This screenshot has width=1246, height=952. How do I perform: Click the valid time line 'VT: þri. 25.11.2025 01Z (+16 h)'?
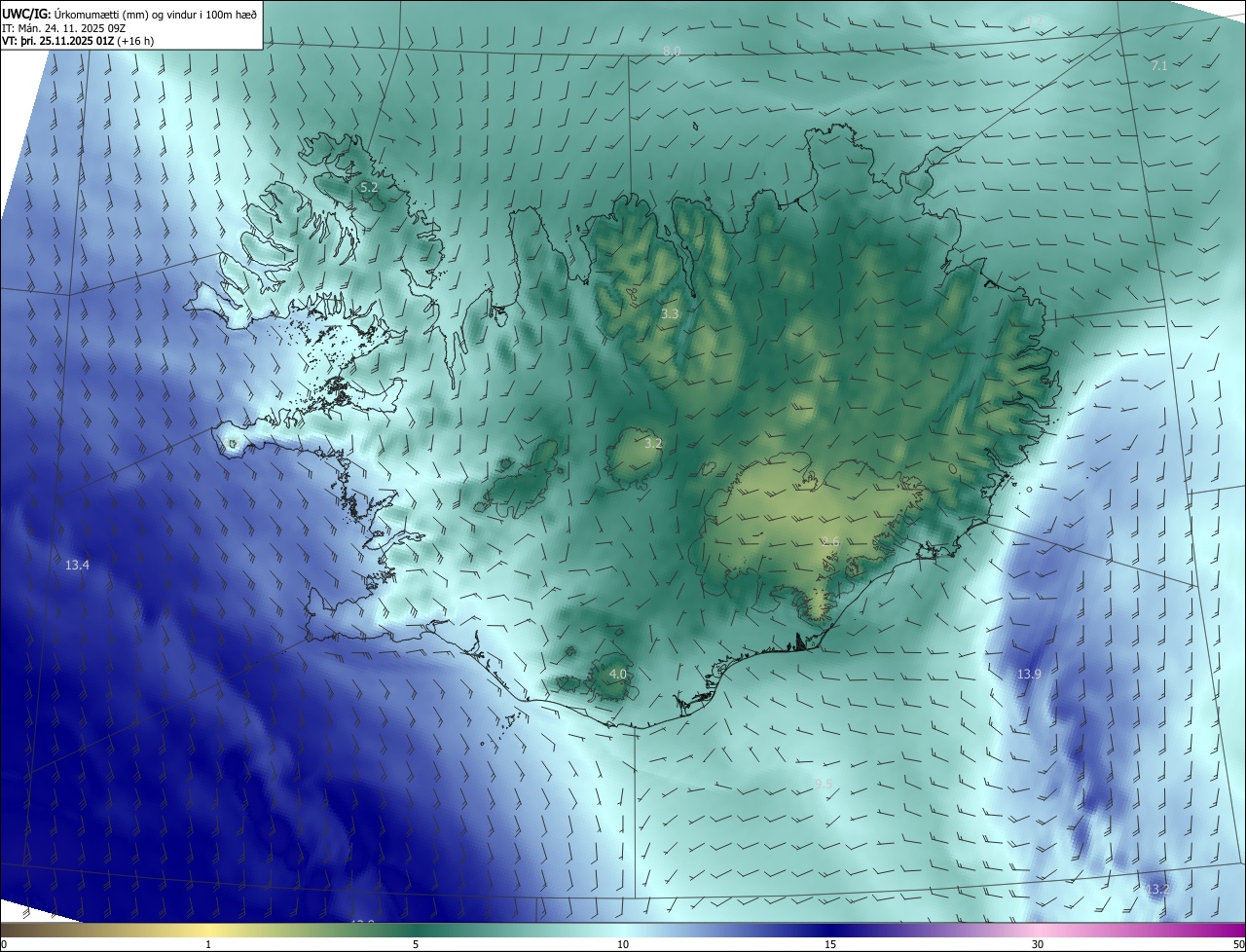78,41
